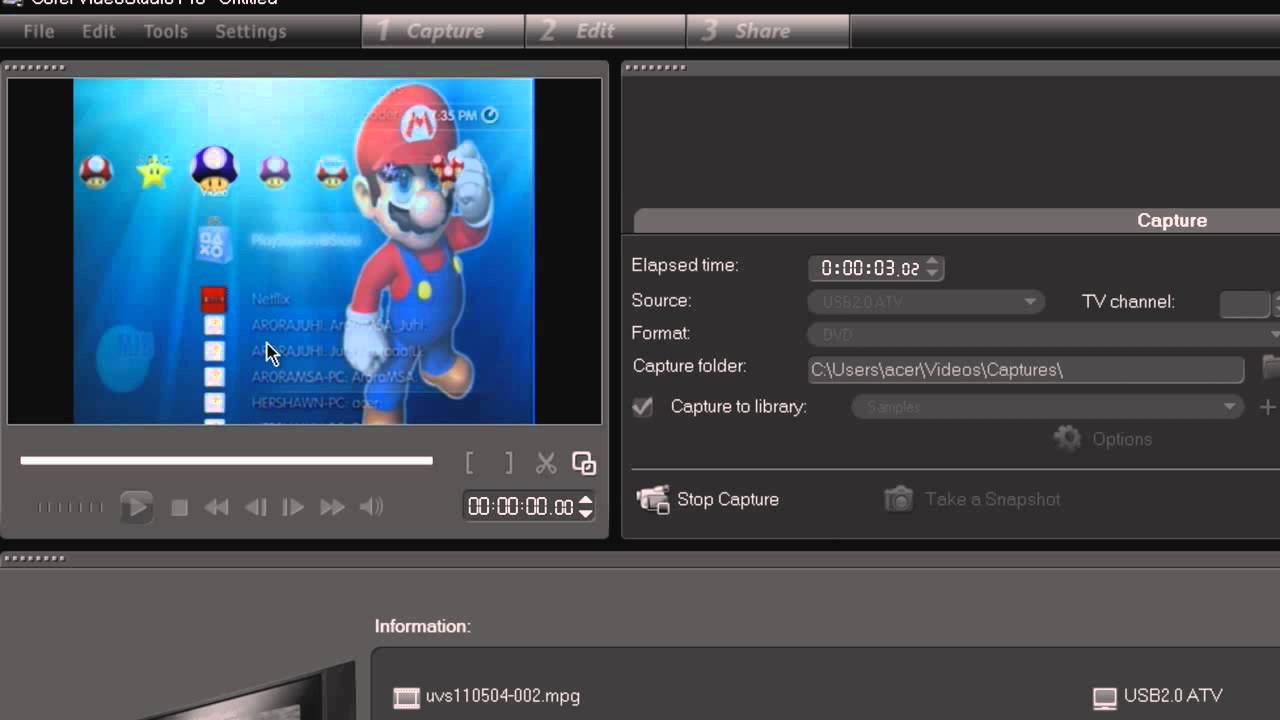Image resolution: width=1280 pixels, height=720 pixels.
Task: Toggle the Capture to library checkbox
Action: [x=643, y=407]
